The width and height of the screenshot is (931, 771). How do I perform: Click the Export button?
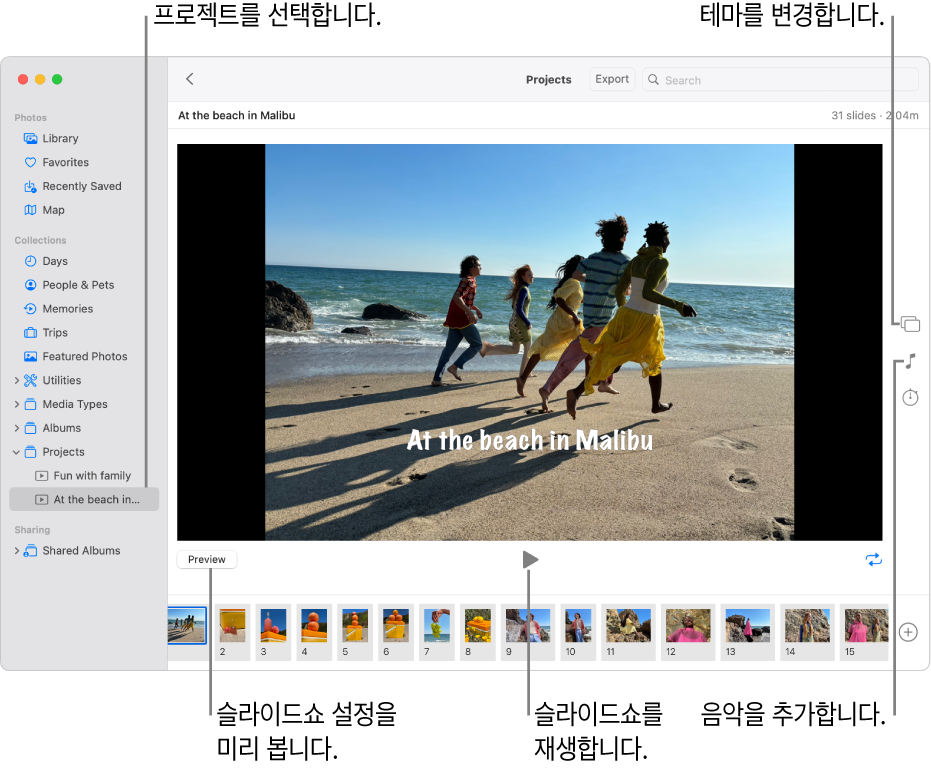(612, 79)
